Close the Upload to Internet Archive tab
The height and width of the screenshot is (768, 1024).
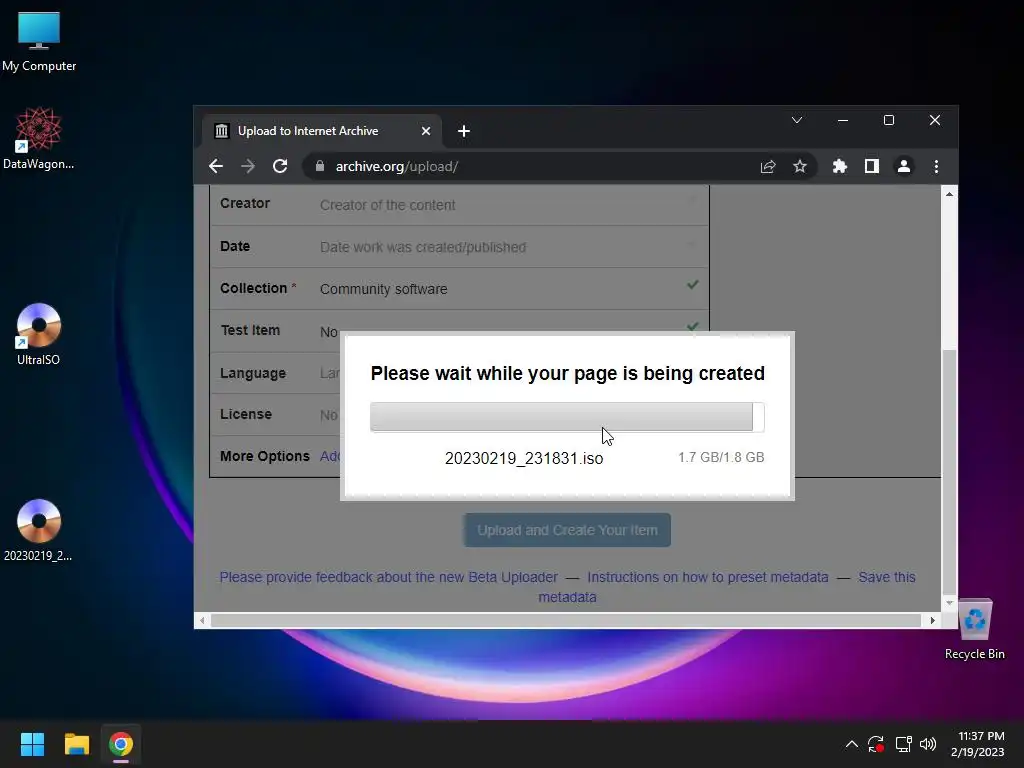click(x=426, y=131)
